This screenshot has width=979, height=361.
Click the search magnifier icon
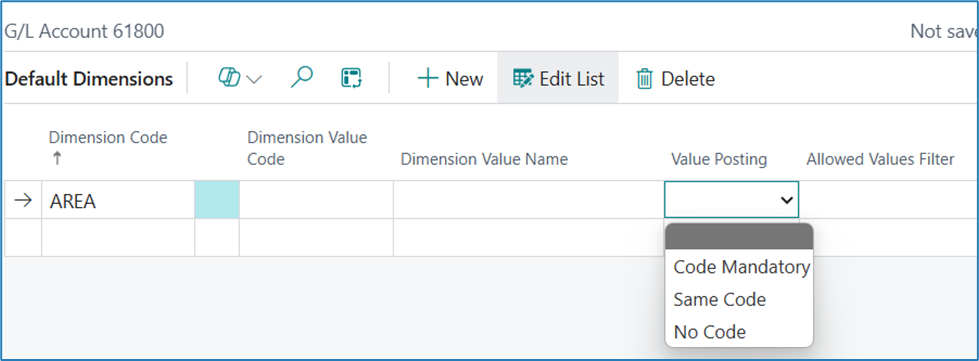302,78
